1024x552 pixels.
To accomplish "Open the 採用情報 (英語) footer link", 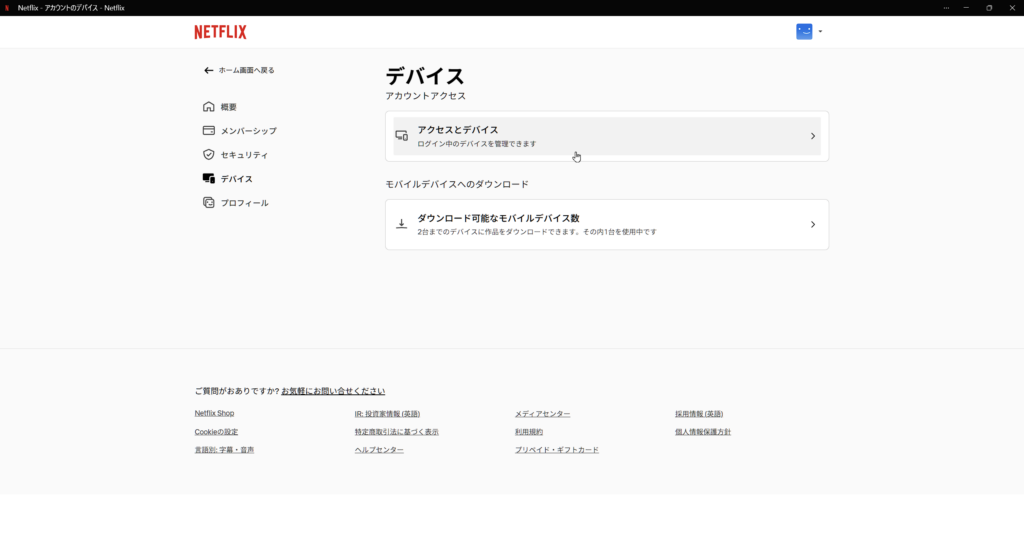I will click(x=699, y=414).
